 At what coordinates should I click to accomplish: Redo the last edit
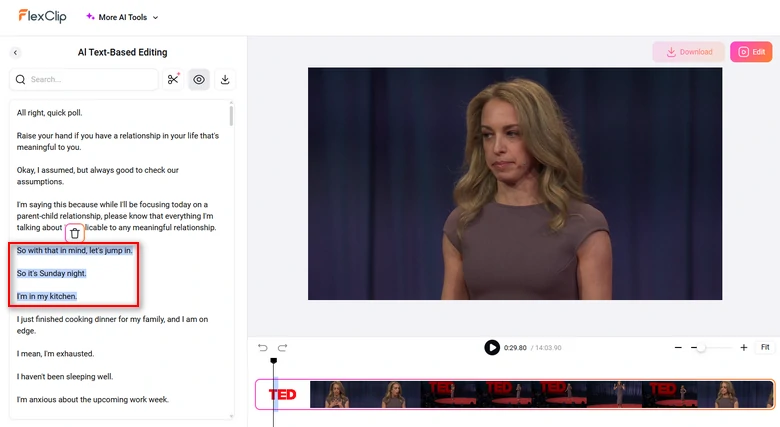pos(283,347)
